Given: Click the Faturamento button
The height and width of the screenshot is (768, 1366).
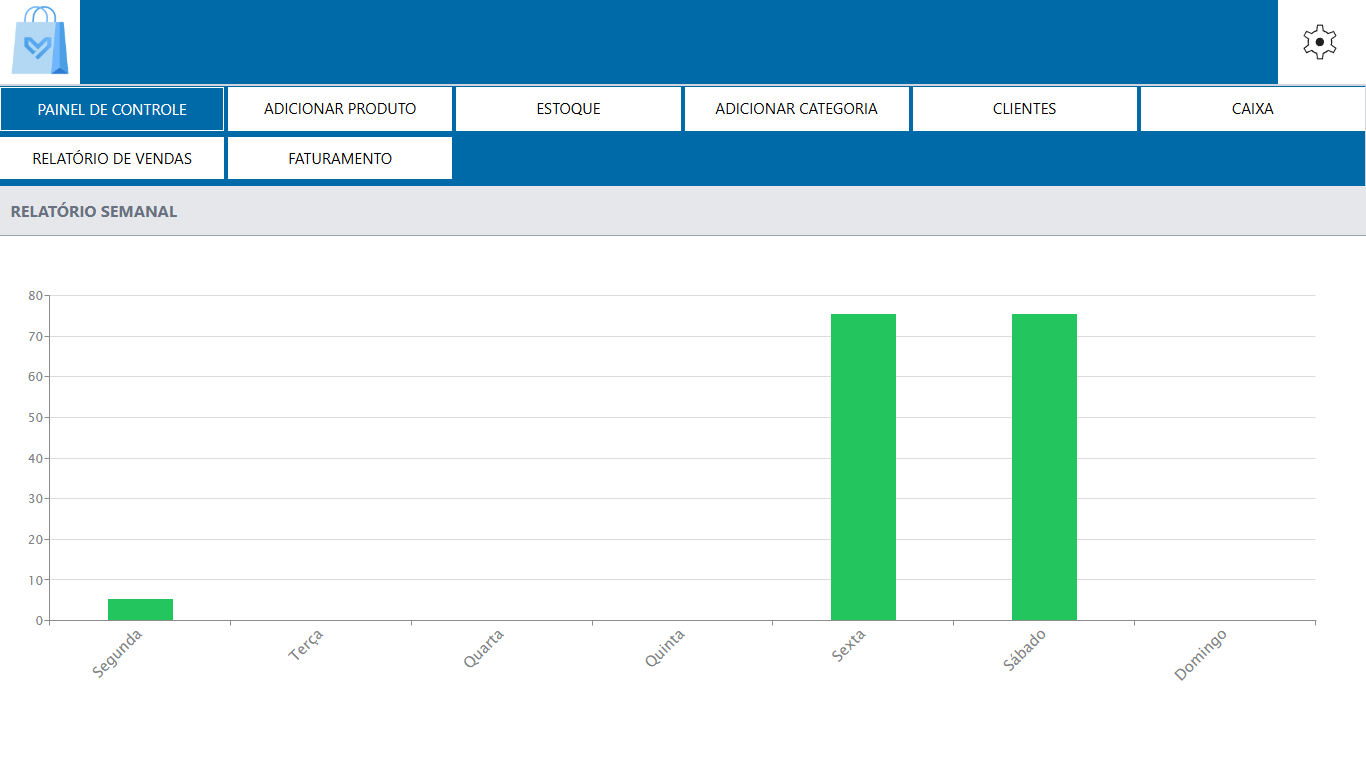Looking at the screenshot, I should [340, 159].
